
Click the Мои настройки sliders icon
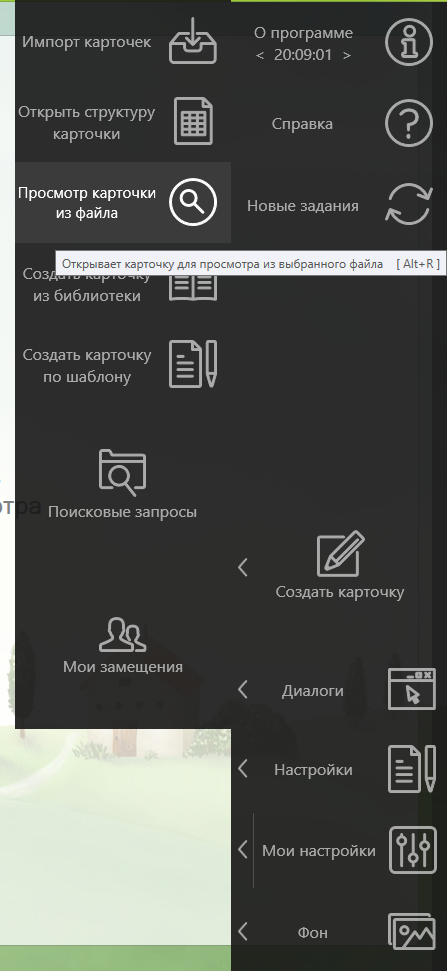(x=412, y=850)
